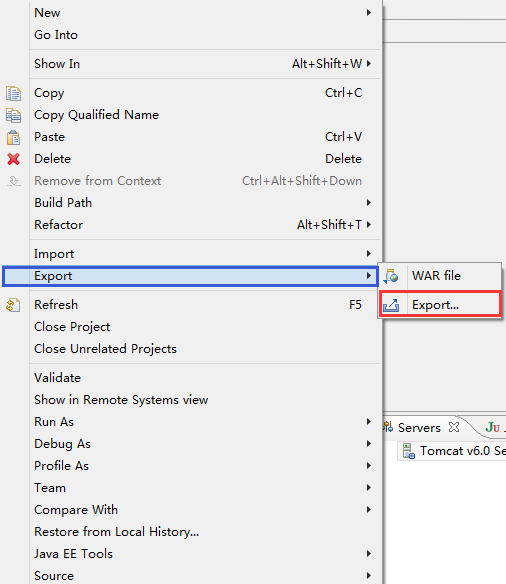This screenshot has height=584, width=506.
Task: Expand the arrow beside Show In
Action: pos(369,64)
